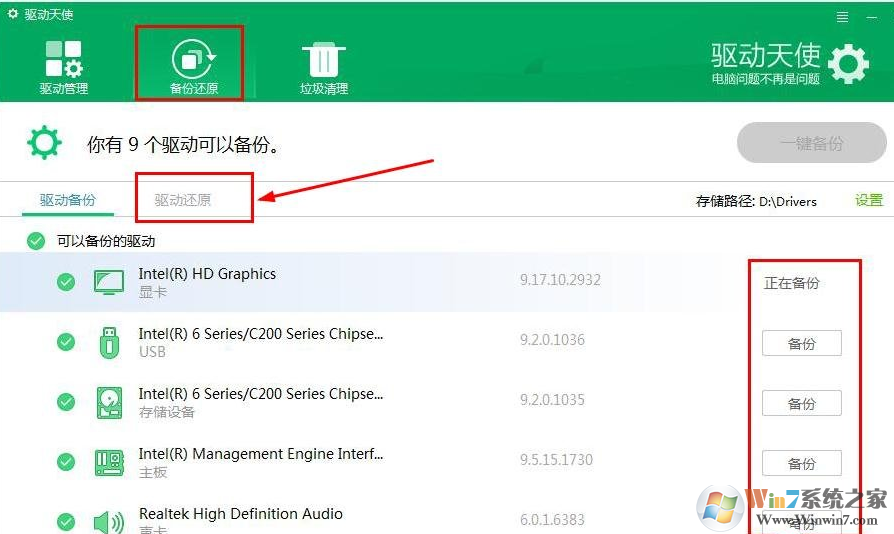894x534 pixels.
Task: Open the hamburger menu in title bar
Action: pos(842,17)
